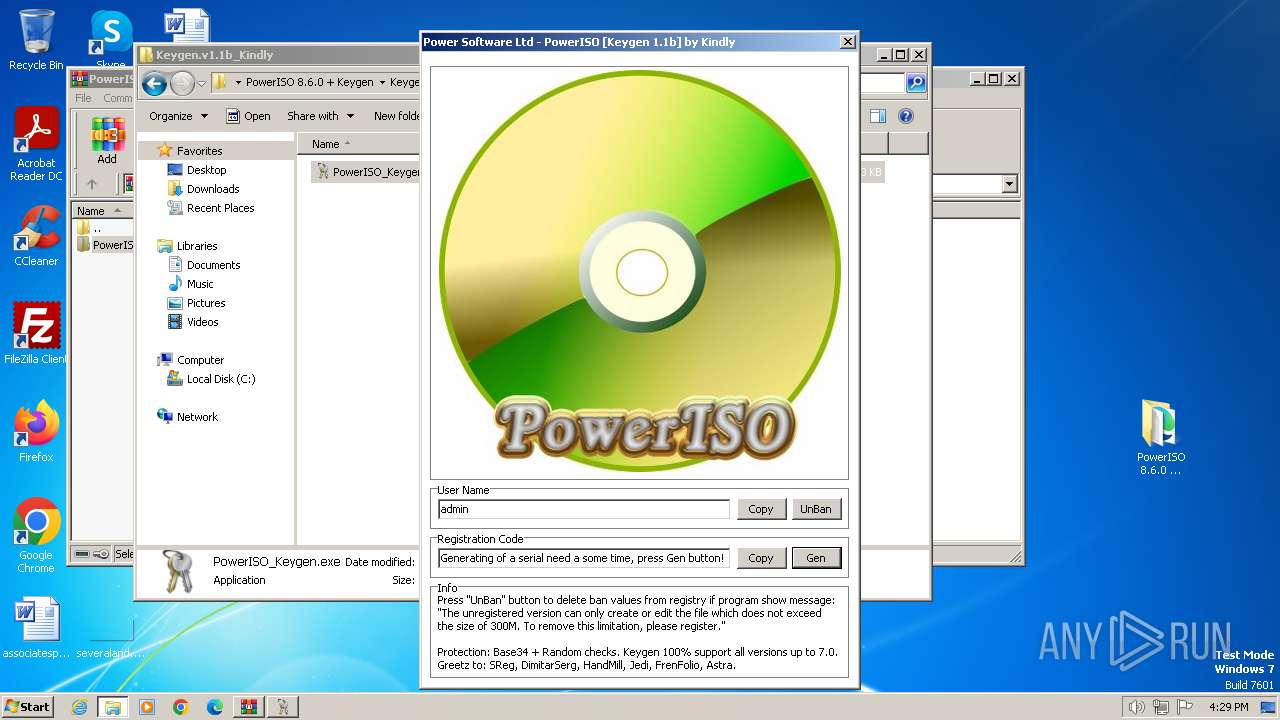Open Chrome from the taskbar

click(x=181, y=707)
